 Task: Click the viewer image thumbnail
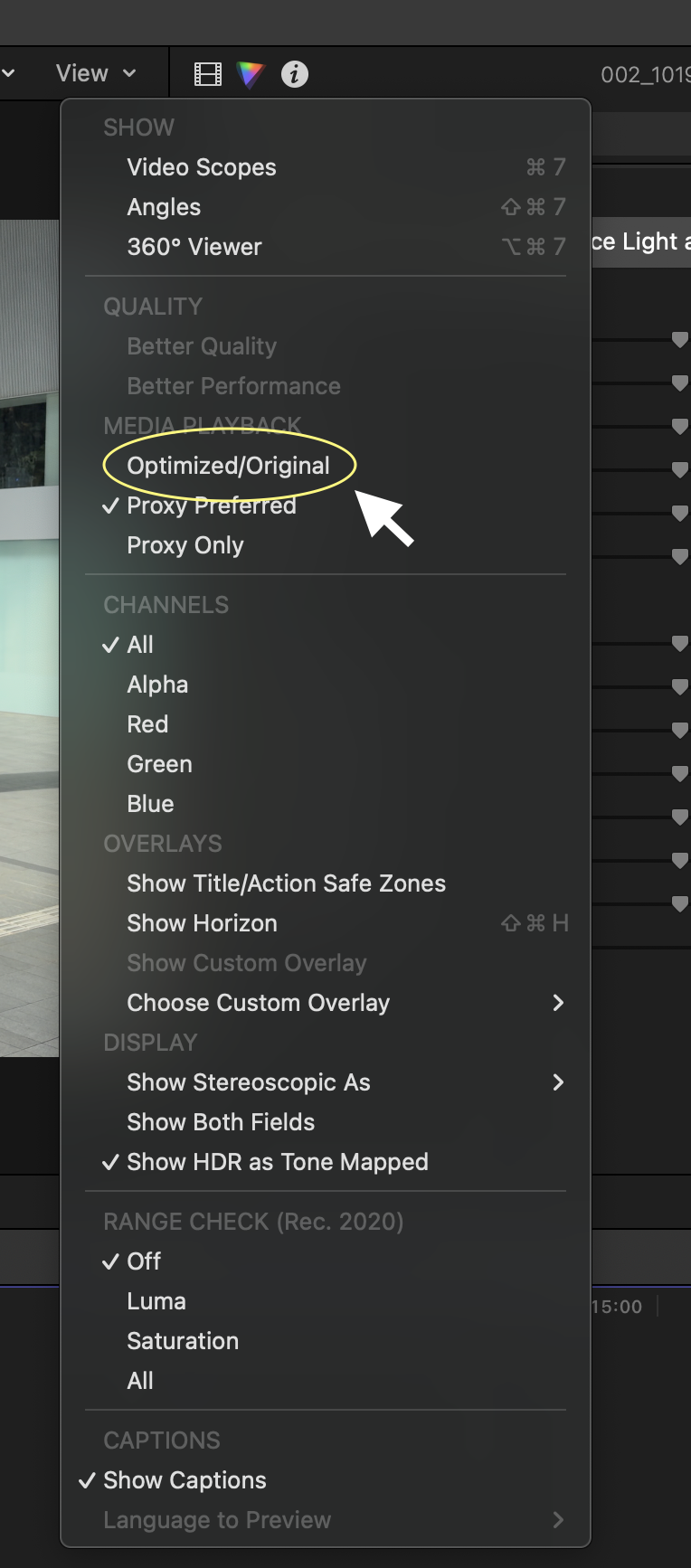coord(29,633)
